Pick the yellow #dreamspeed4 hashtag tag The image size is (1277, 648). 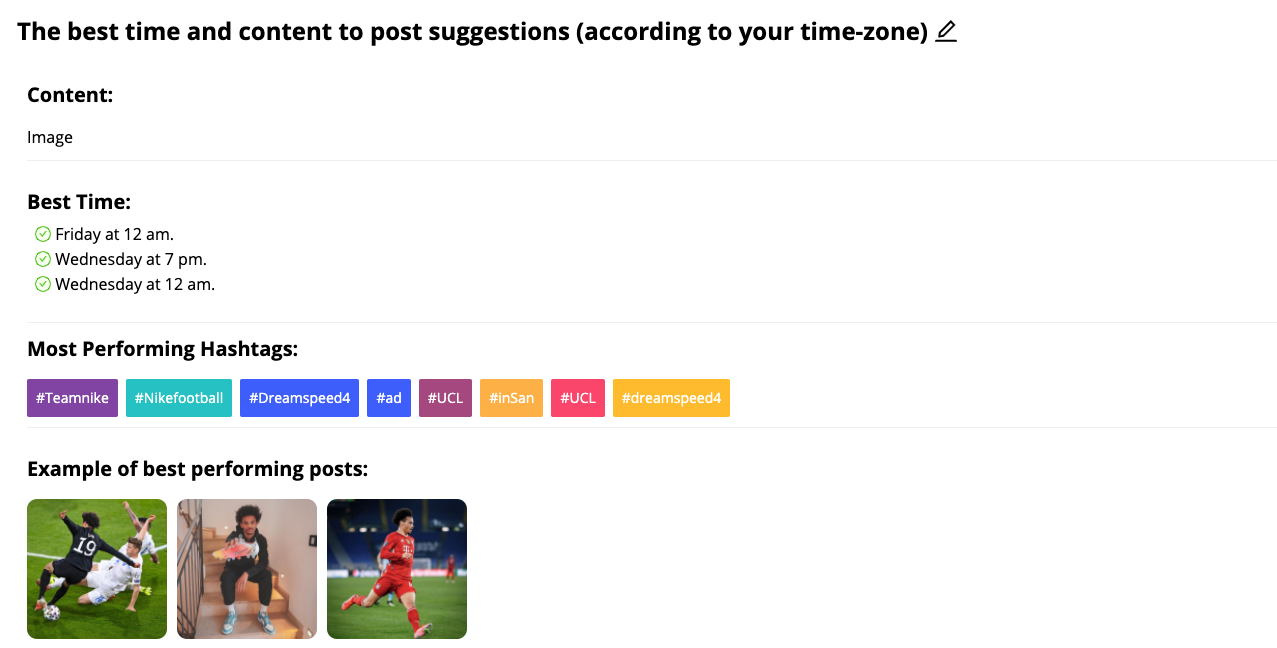click(671, 398)
